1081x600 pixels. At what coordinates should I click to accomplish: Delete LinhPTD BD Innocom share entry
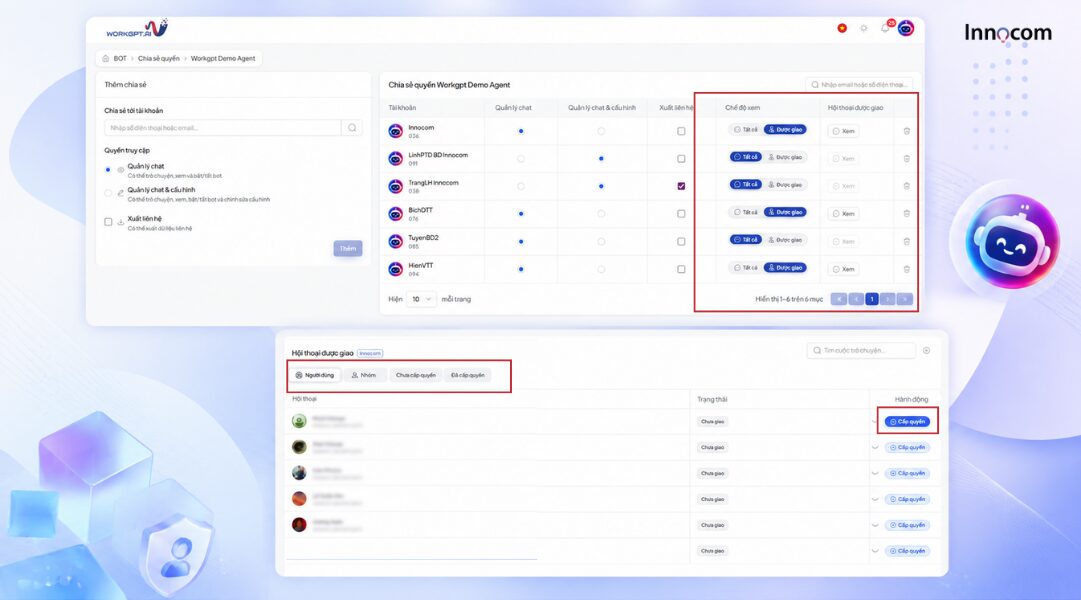click(x=907, y=159)
